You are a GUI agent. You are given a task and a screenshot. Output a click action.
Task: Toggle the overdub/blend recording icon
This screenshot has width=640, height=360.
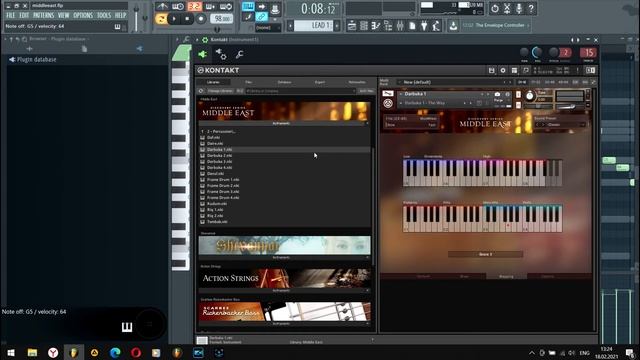[210, 7]
